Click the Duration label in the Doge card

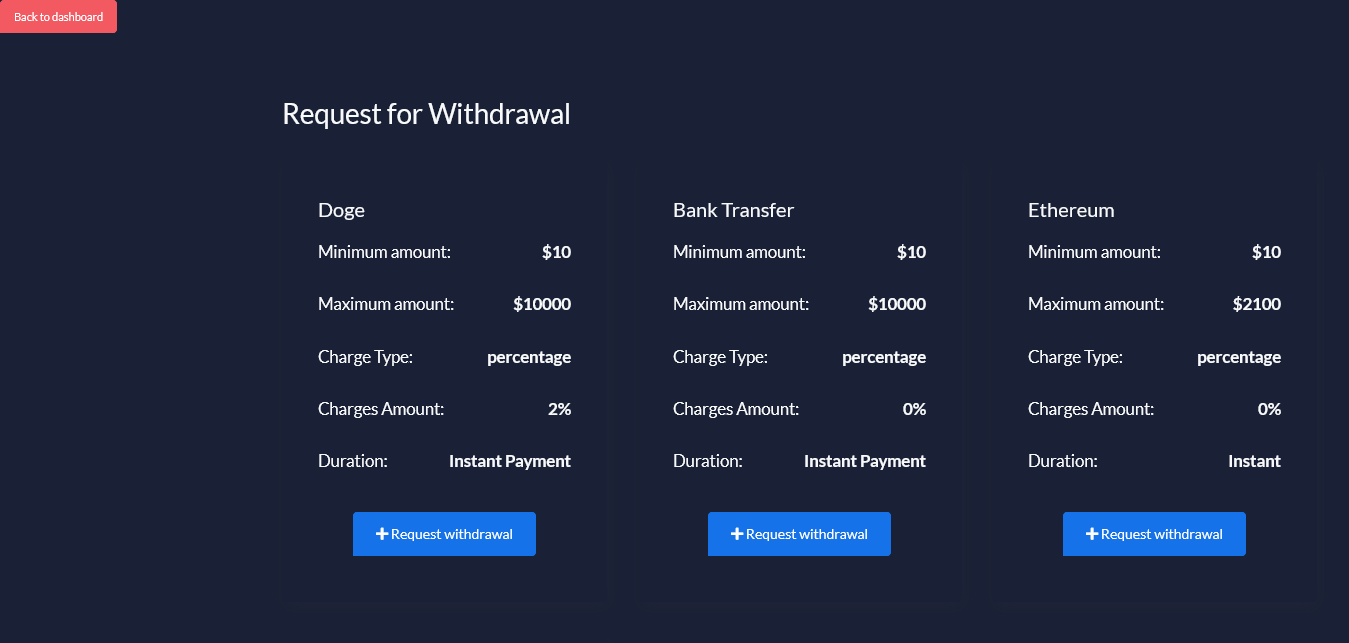tap(353, 461)
